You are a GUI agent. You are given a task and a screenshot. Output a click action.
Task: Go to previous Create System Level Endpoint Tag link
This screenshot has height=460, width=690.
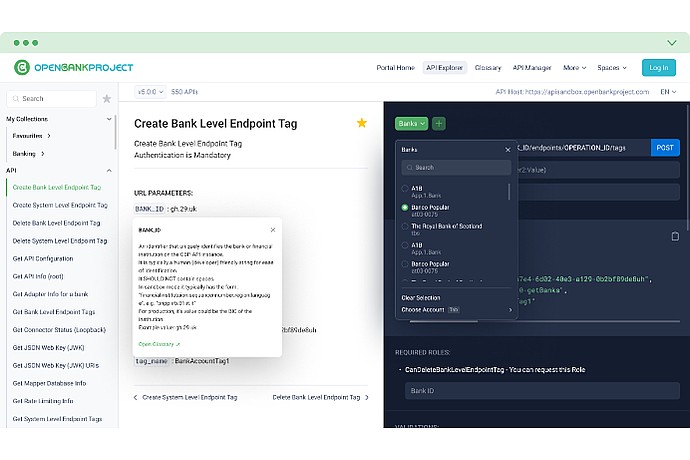point(190,397)
